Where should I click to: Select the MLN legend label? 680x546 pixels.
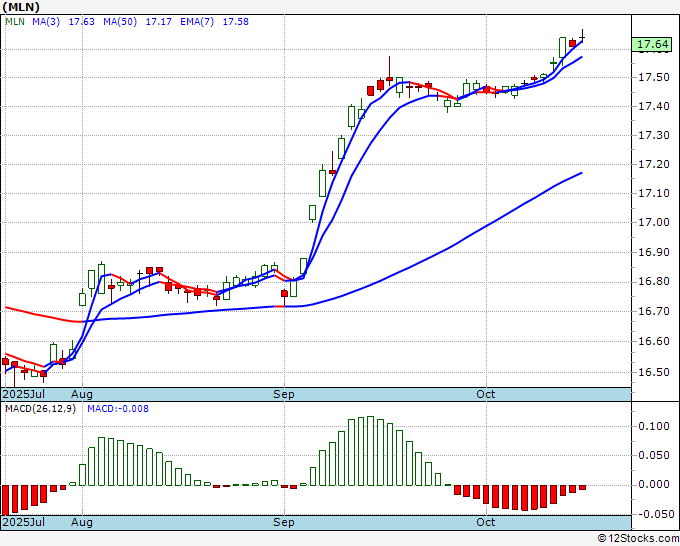click(15, 22)
